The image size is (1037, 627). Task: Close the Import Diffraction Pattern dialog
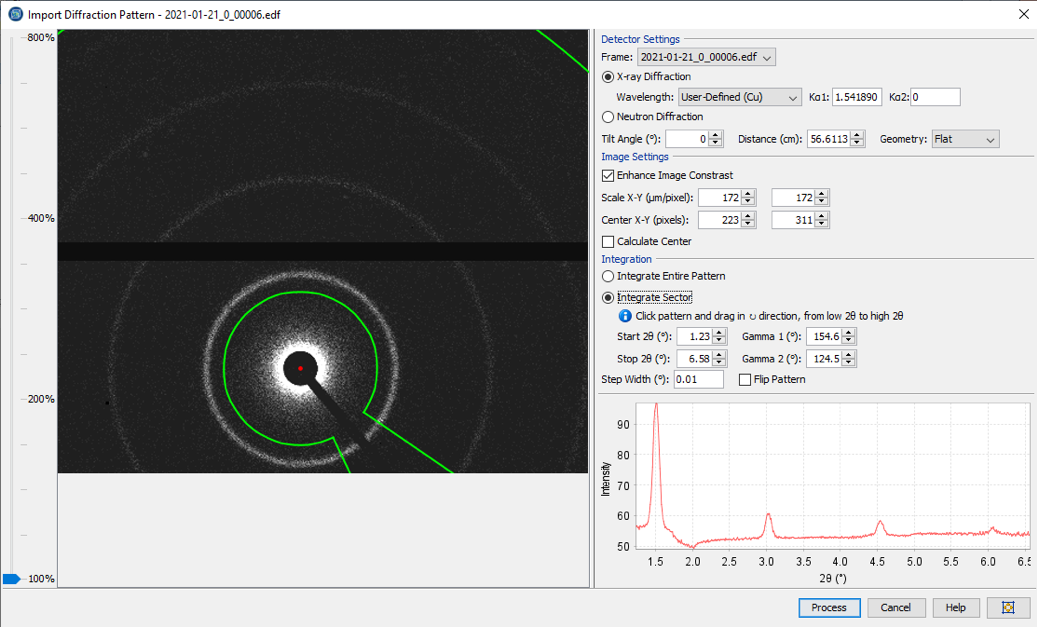(x=1023, y=14)
